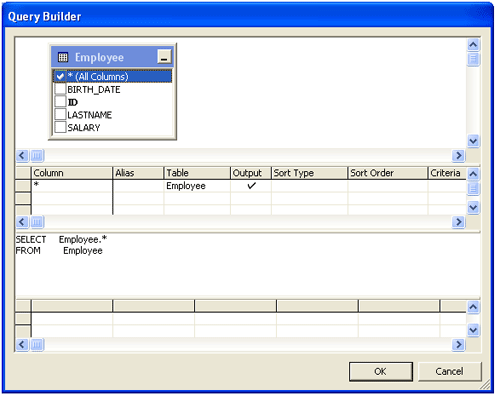Click the Sort Type column header
The width and height of the screenshot is (500, 396).
coord(310,173)
